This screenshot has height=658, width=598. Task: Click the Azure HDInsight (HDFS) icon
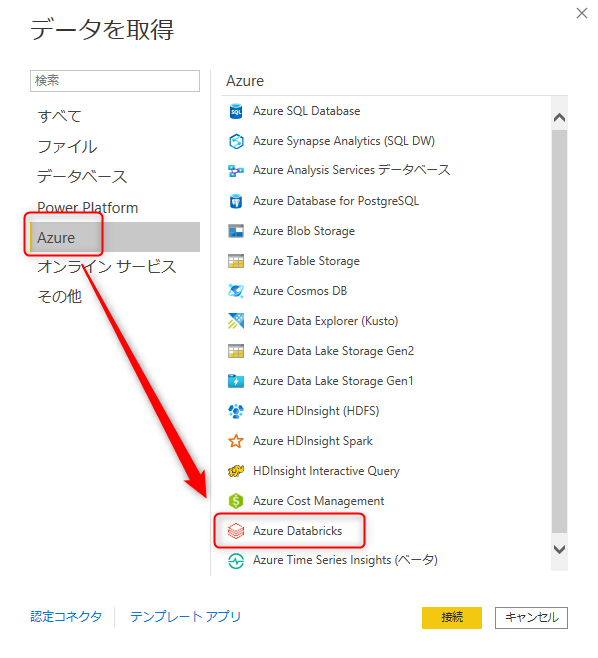pyautogui.click(x=236, y=411)
